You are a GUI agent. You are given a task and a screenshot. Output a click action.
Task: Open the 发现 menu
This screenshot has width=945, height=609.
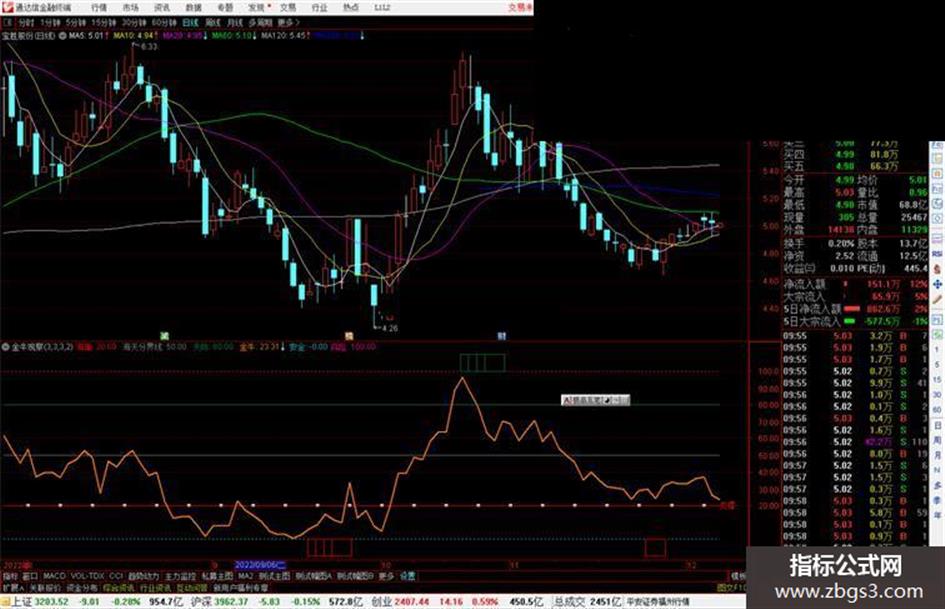[x=257, y=7]
